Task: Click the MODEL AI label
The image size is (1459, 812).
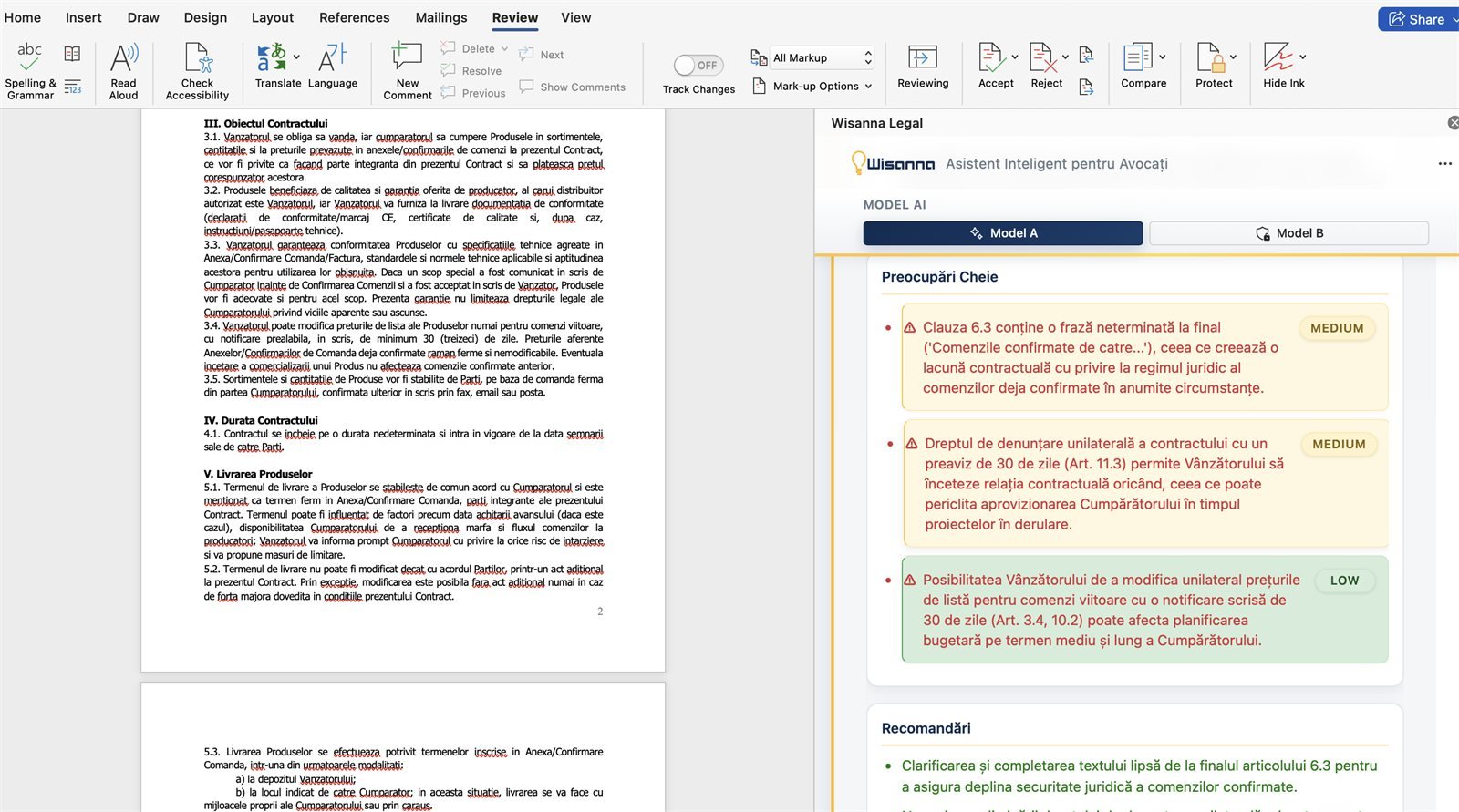Action: pos(895,205)
